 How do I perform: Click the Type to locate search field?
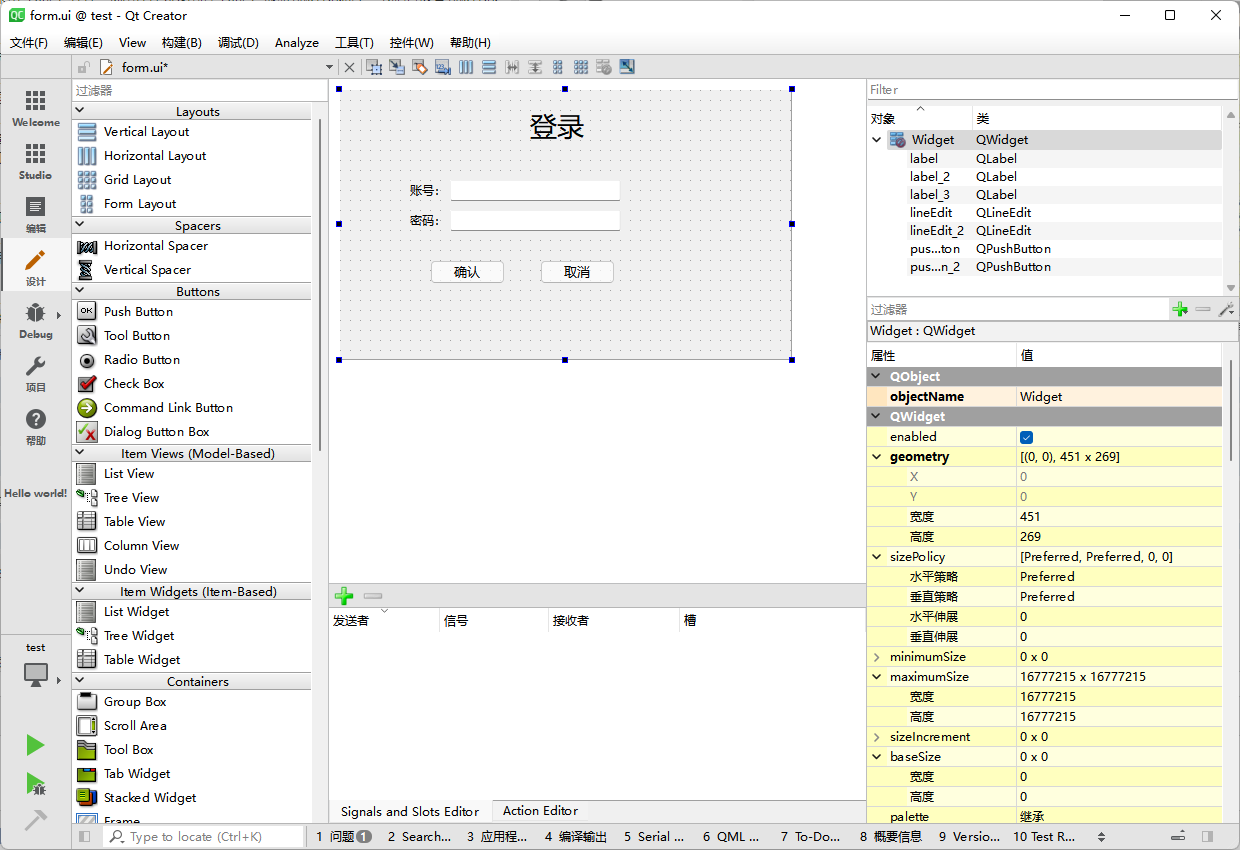(x=204, y=836)
